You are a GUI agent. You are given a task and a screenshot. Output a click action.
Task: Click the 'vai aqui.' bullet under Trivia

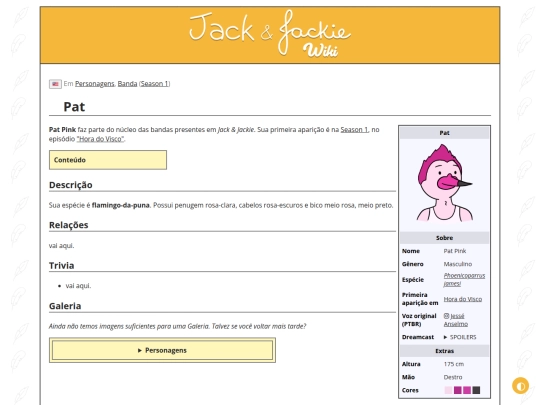click(78, 286)
